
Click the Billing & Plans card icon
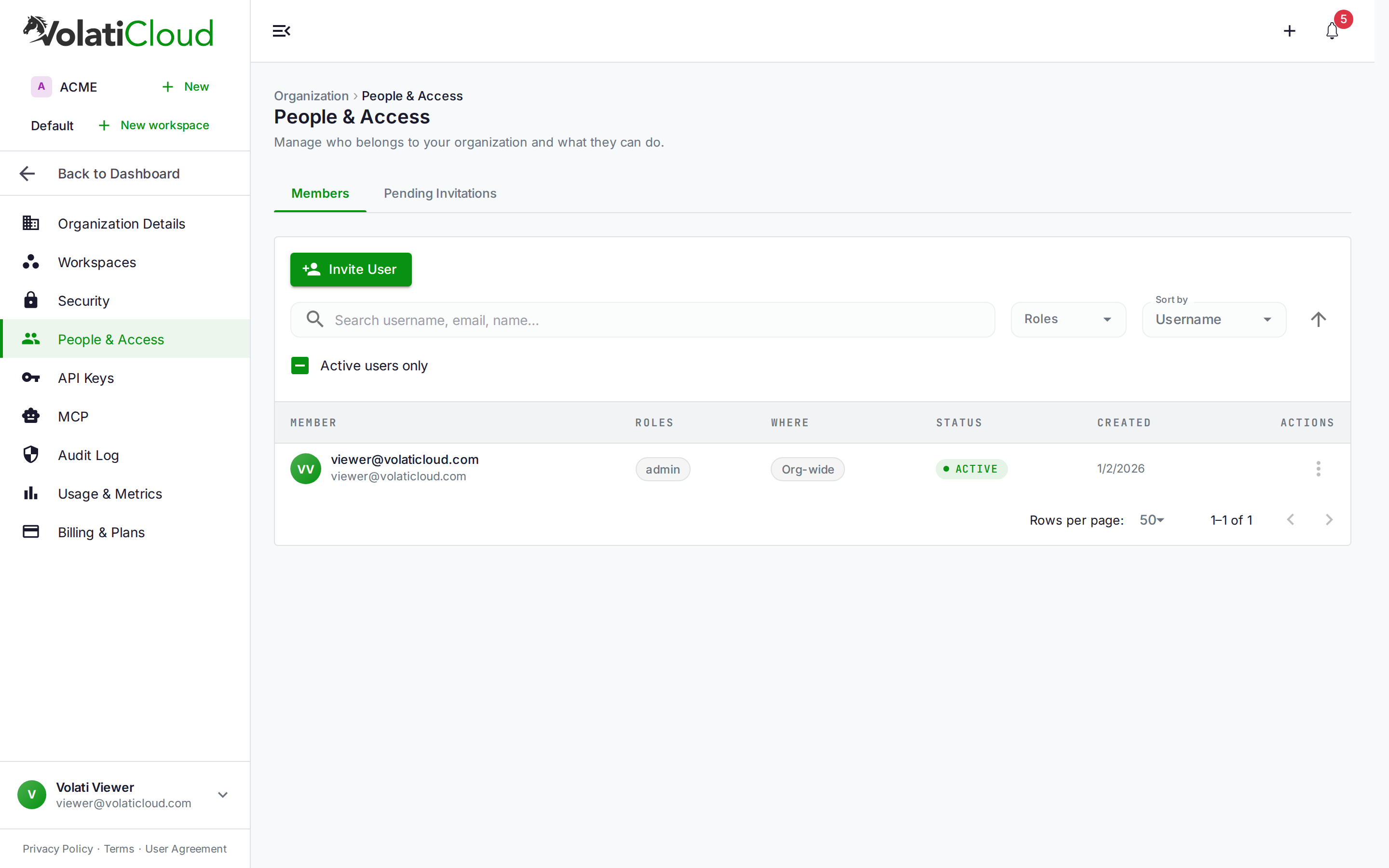(31, 531)
